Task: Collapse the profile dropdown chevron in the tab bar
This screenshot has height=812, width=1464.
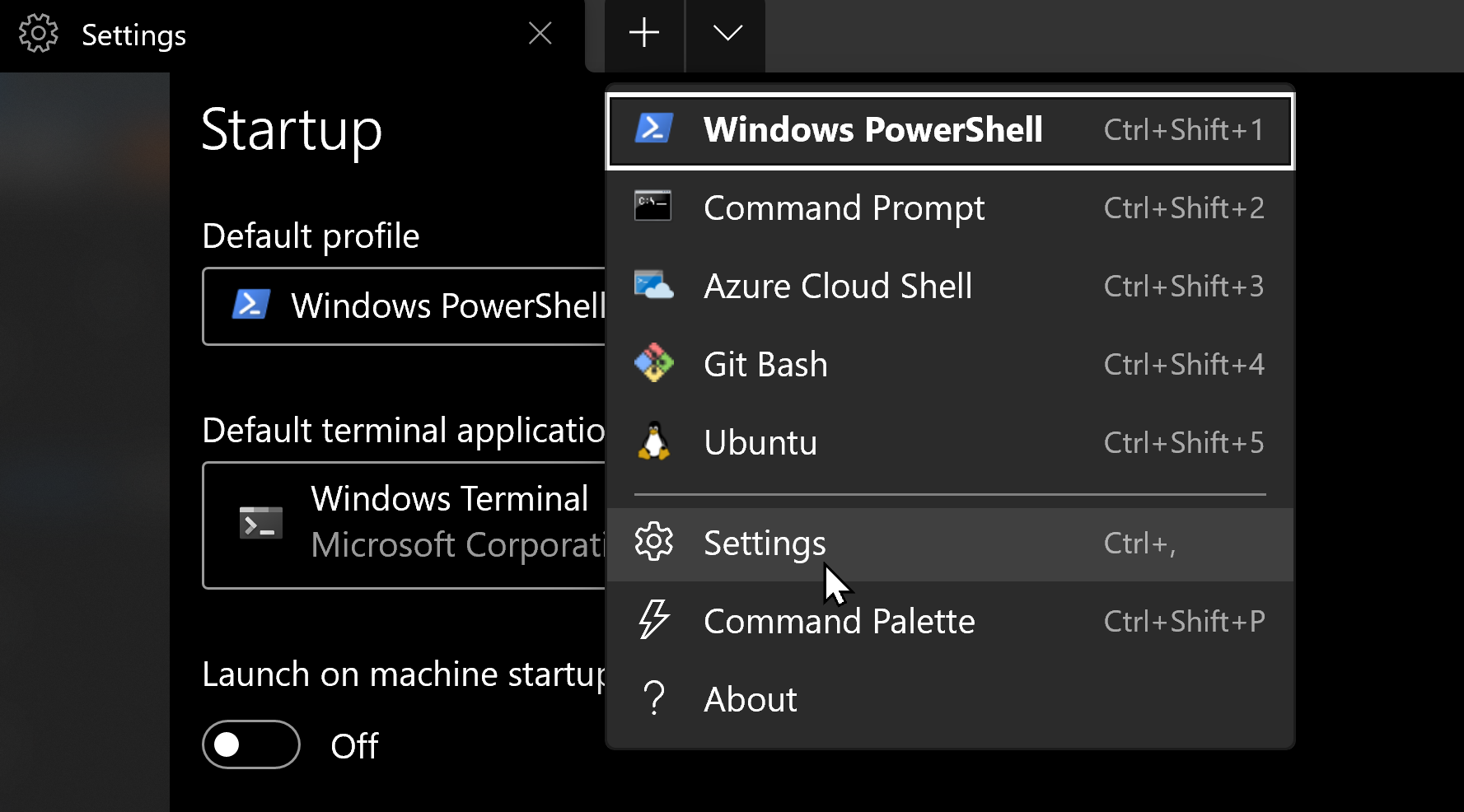Action: coord(727,33)
